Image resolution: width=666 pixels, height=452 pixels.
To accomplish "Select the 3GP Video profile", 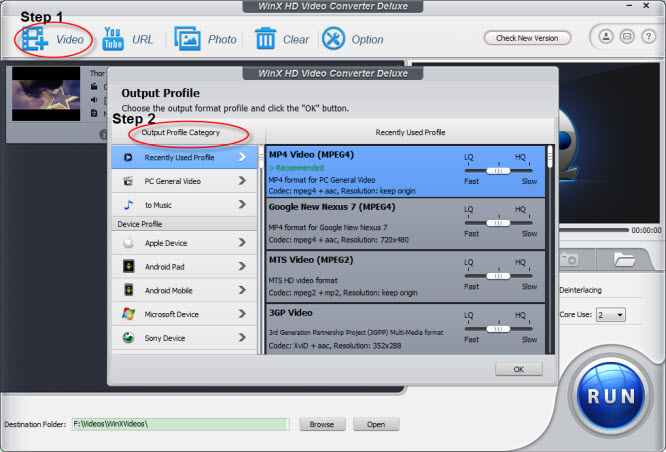I will [405, 329].
